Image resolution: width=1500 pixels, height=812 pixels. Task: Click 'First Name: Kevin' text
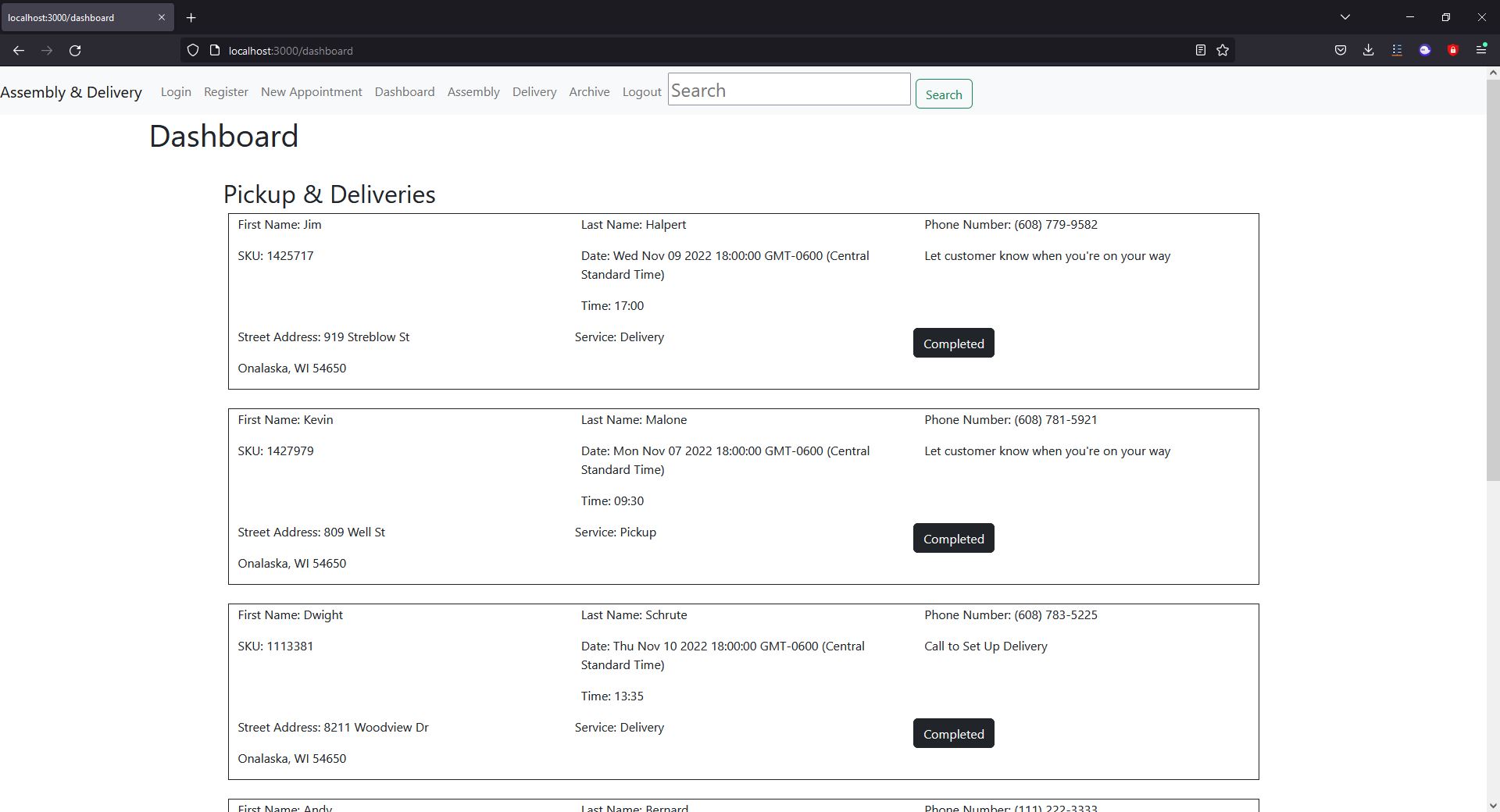pyautogui.click(x=285, y=420)
